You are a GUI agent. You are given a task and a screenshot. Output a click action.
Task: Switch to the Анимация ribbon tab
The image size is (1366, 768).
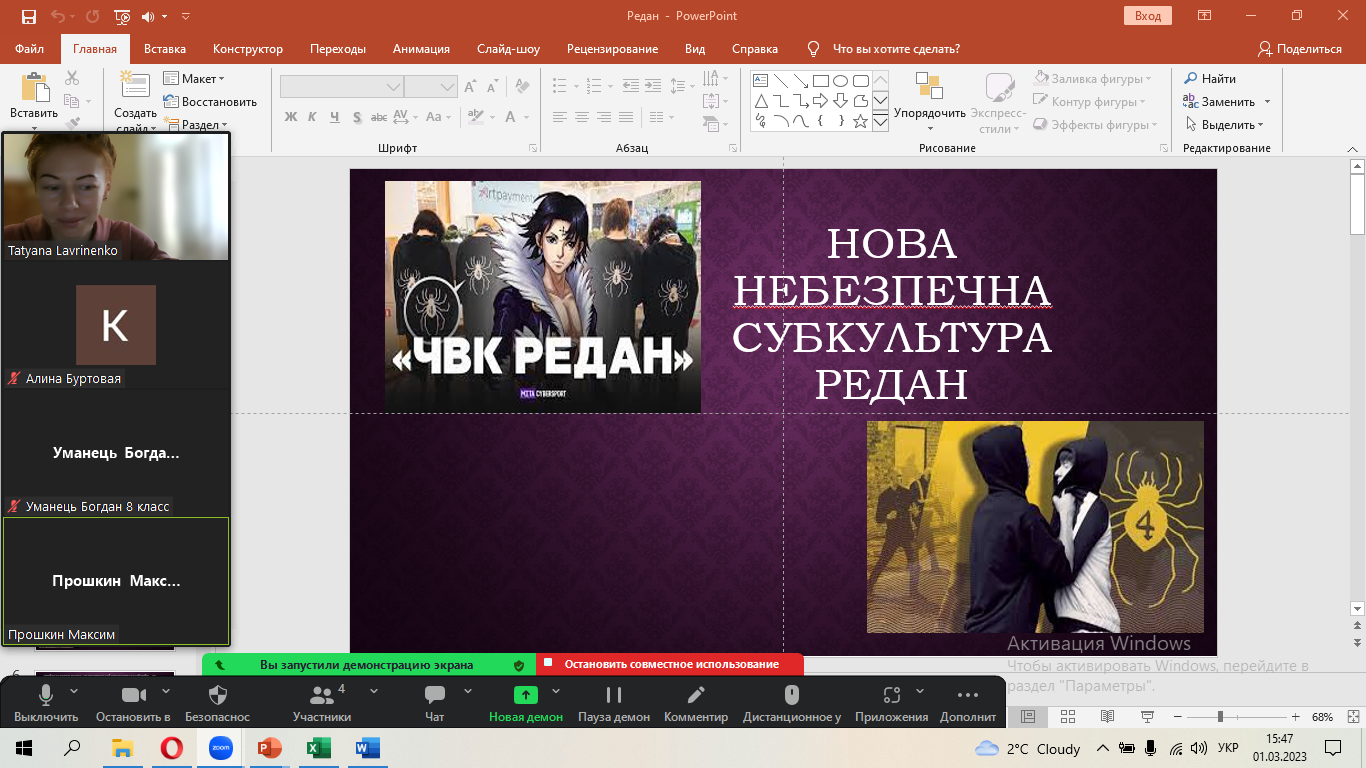coord(421,49)
